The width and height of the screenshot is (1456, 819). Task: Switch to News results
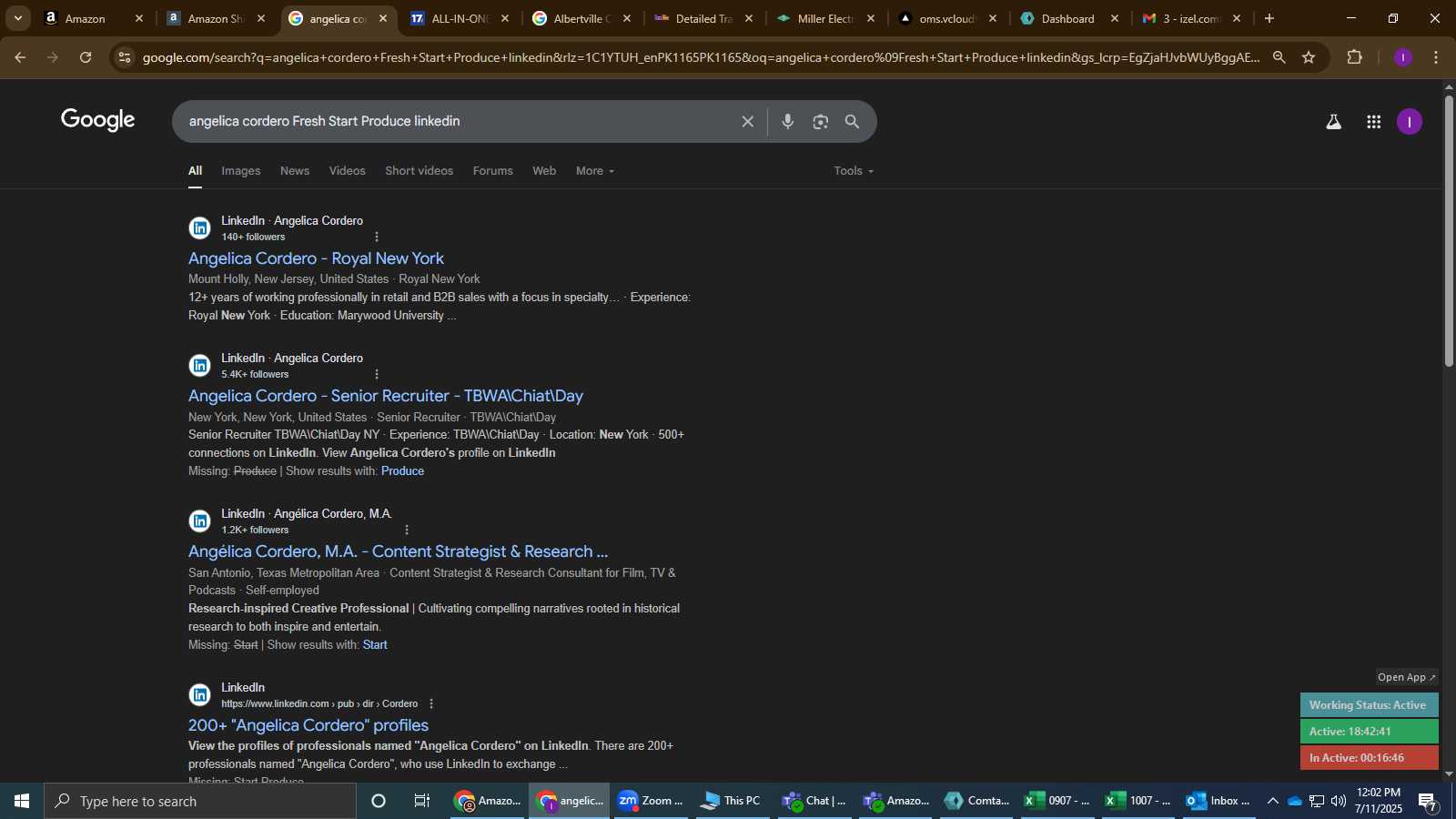coord(295,171)
